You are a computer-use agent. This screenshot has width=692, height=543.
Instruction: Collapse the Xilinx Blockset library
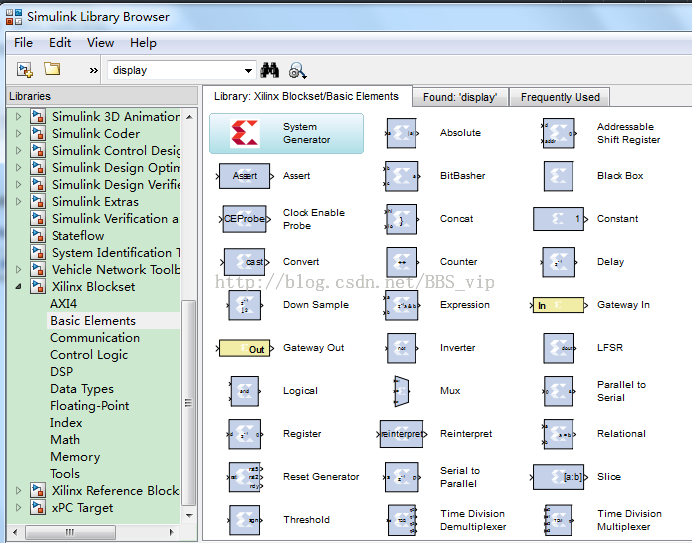coord(18,287)
